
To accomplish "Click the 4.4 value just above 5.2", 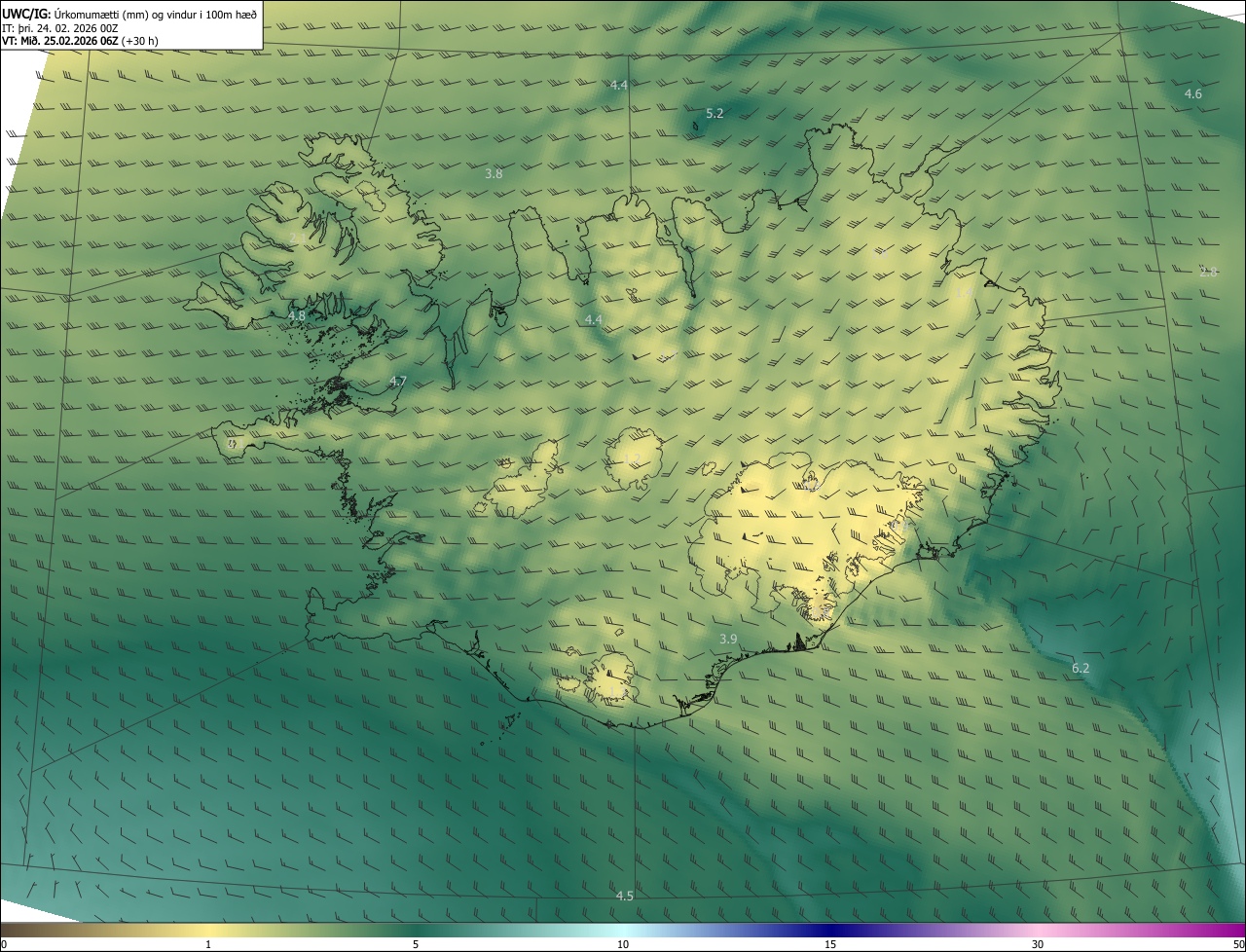I will 619,86.
